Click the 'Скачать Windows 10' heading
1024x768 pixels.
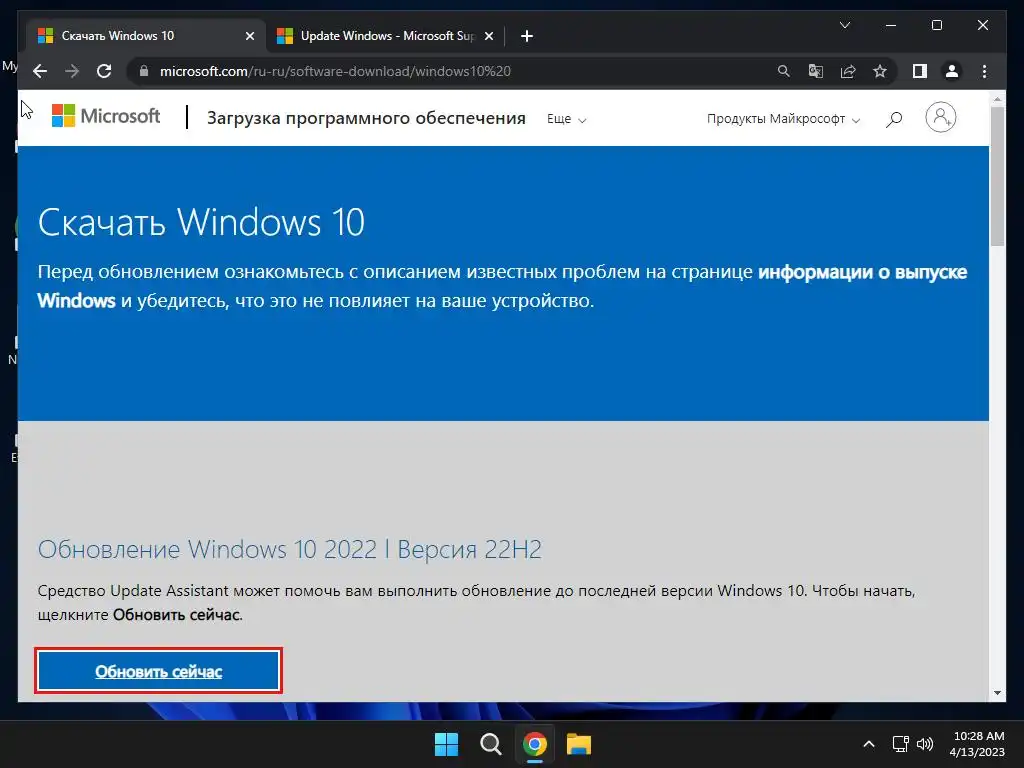[201, 222]
